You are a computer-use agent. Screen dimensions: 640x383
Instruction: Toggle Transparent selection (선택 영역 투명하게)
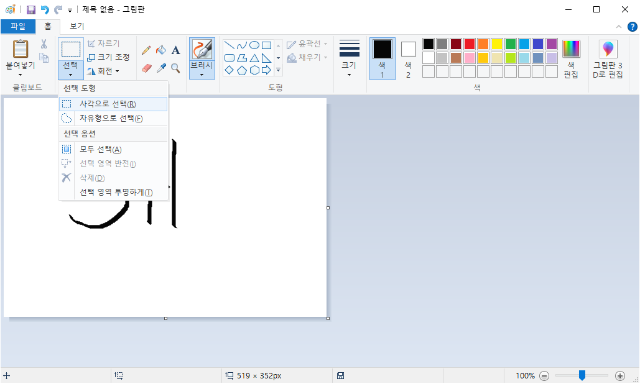click(113, 192)
